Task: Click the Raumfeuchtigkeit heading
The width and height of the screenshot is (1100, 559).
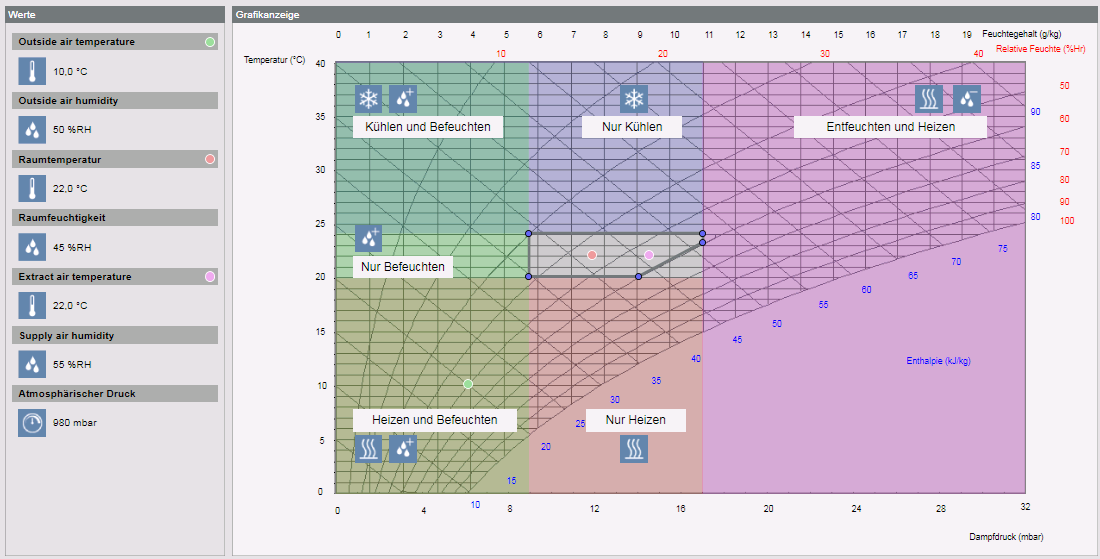Action: [x=115, y=217]
